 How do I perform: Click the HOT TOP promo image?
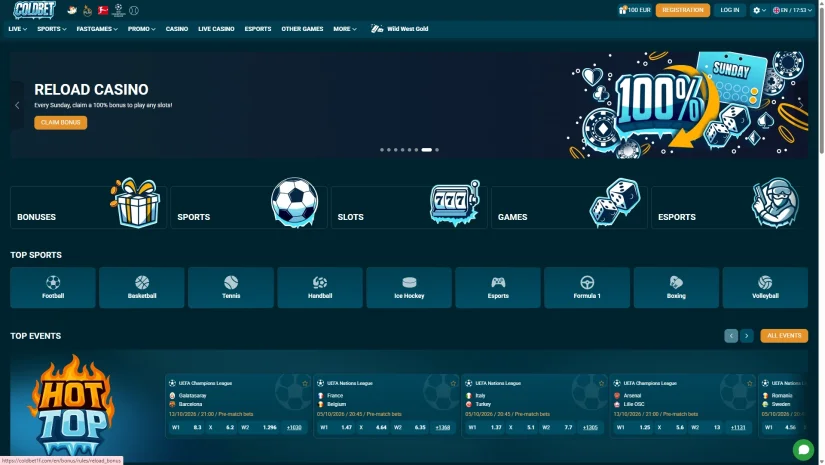click(71, 405)
